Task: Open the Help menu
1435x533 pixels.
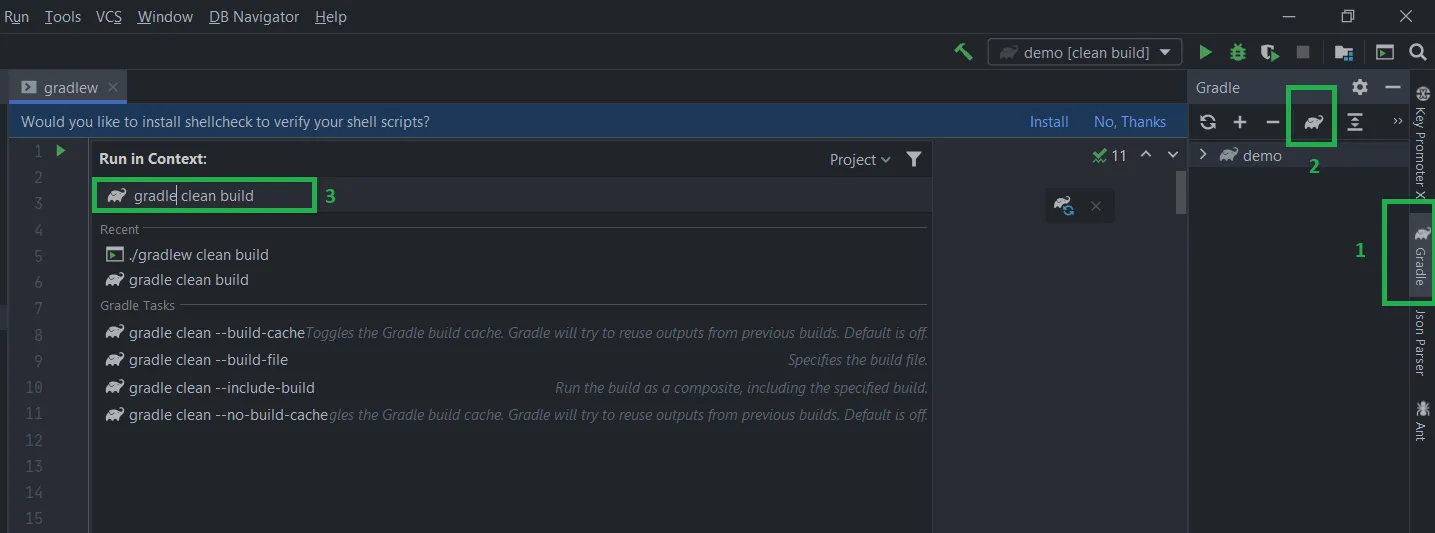Action: tap(330, 17)
